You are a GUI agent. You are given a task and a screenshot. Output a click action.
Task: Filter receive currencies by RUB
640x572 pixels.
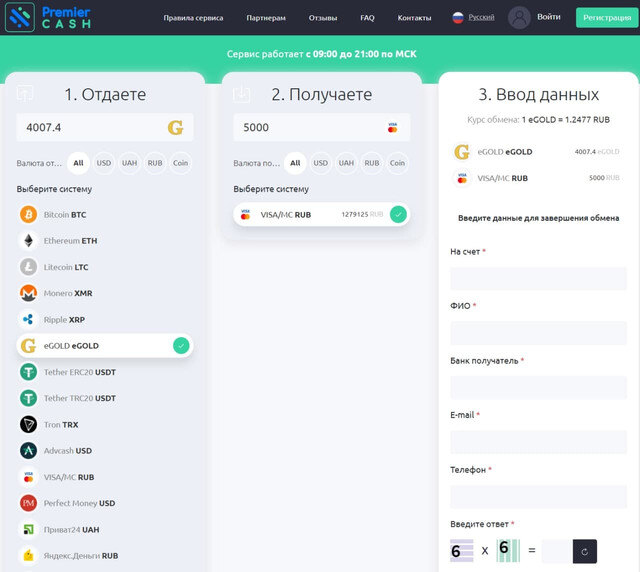pyautogui.click(x=372, y=163)
